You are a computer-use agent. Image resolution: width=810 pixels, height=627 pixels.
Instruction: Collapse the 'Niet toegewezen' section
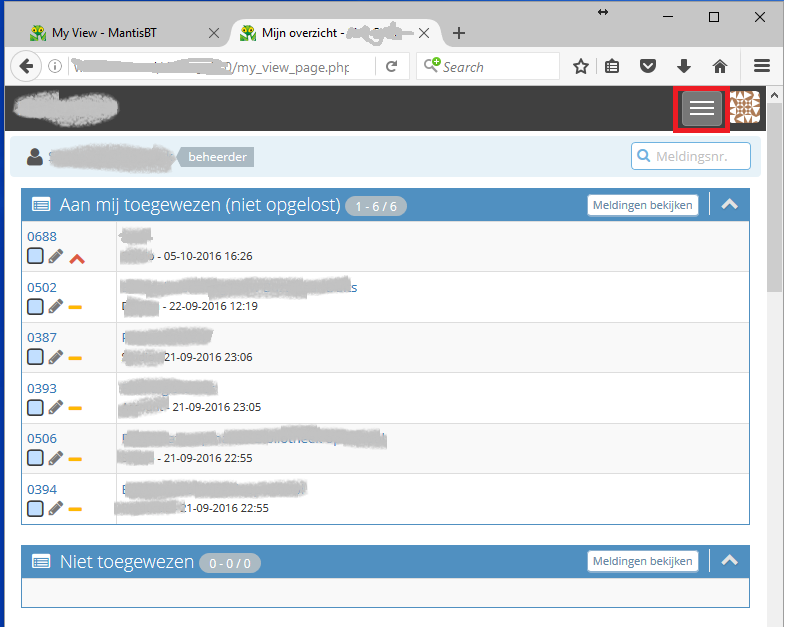coord(729,561)
